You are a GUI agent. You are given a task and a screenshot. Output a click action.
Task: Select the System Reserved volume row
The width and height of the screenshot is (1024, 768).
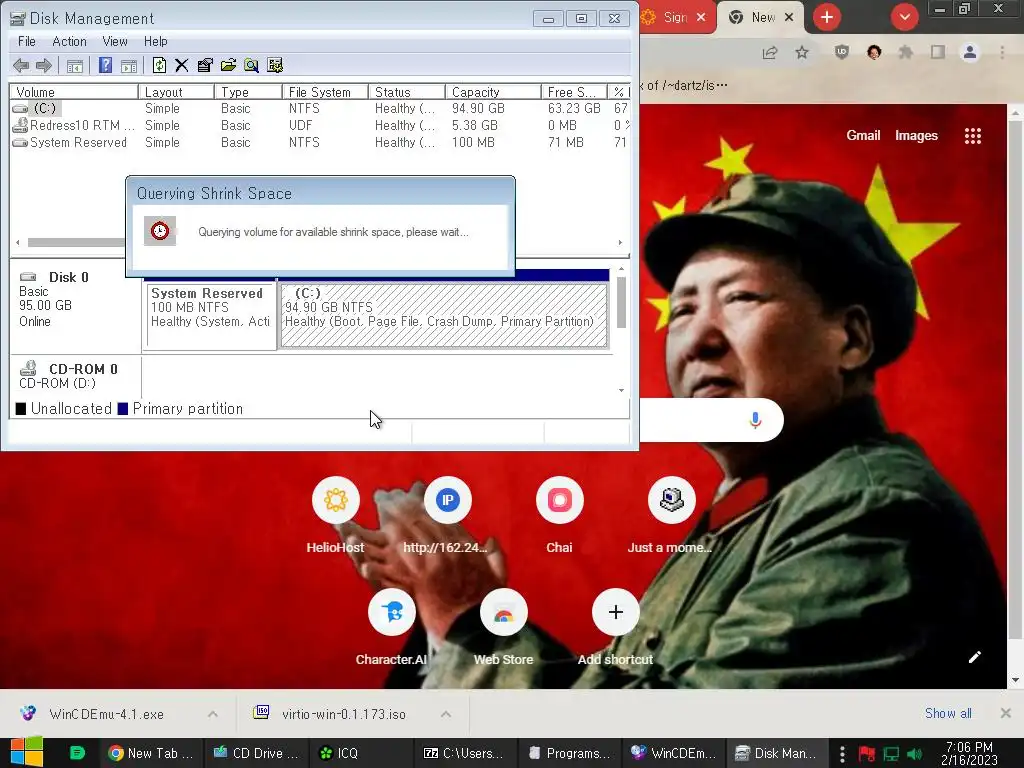click(x=320, y=142)
